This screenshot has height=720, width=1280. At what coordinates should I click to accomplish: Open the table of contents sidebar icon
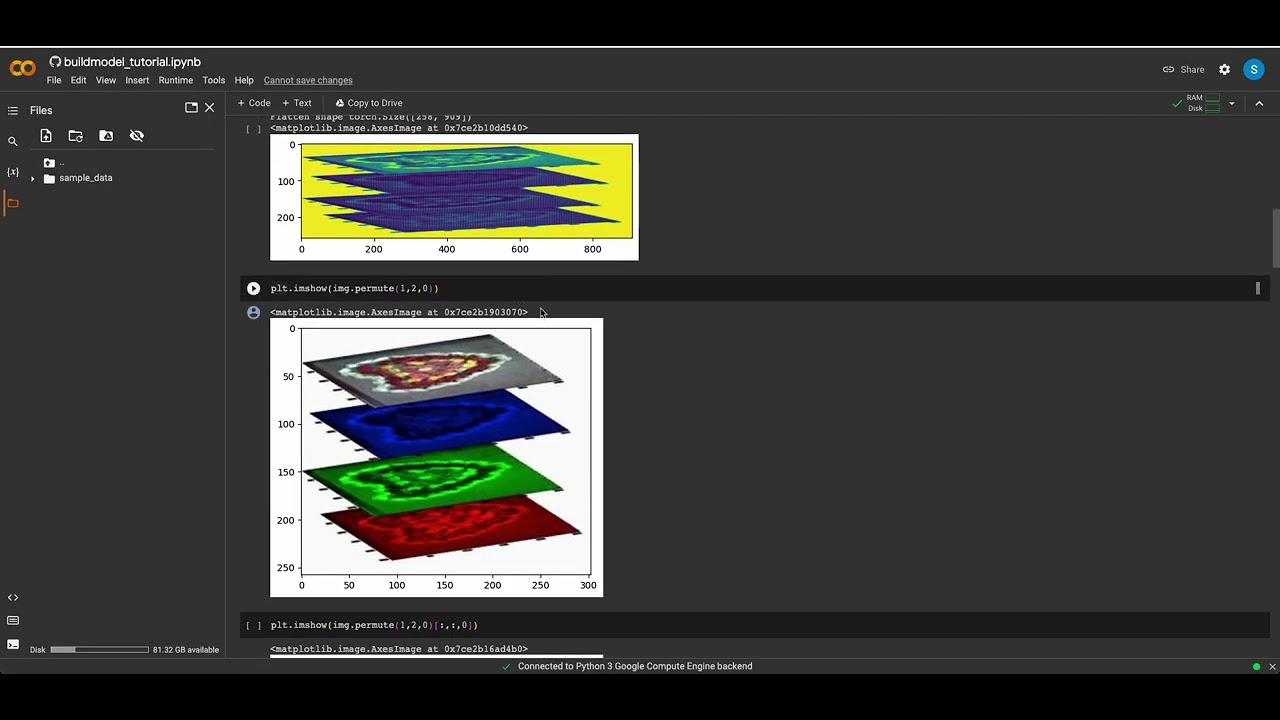(13, 111)
